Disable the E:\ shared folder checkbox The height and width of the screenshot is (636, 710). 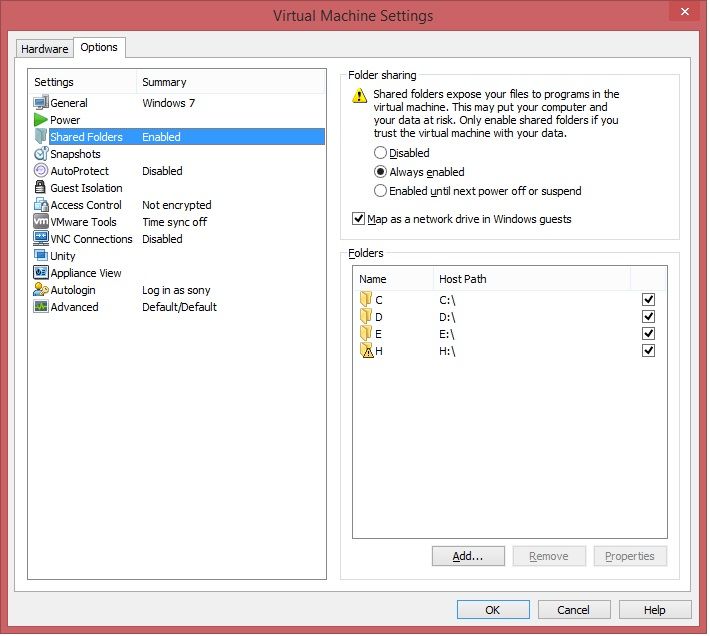[x=648, y=333]
